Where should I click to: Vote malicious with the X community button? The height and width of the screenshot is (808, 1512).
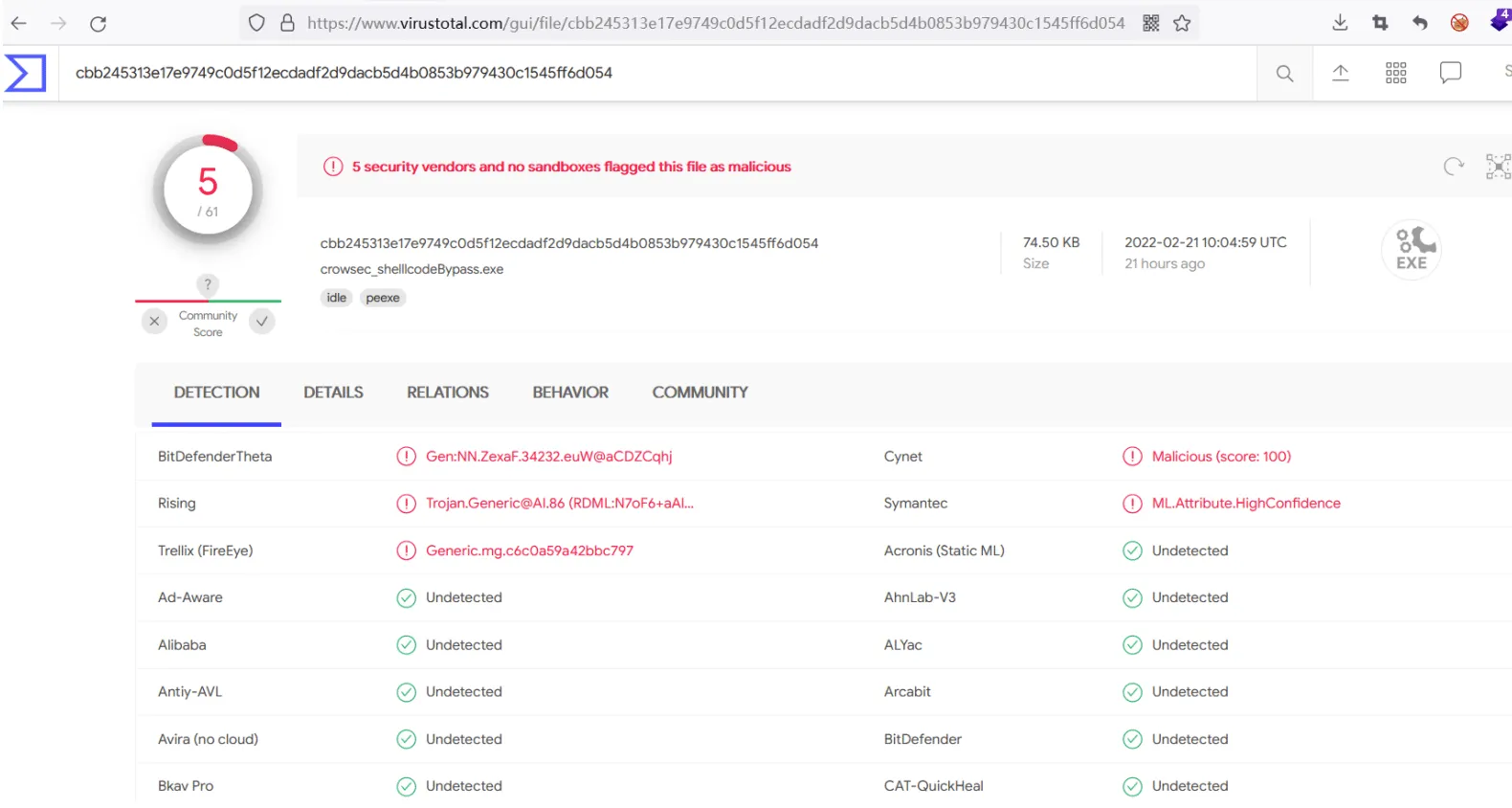coord(154,322)
